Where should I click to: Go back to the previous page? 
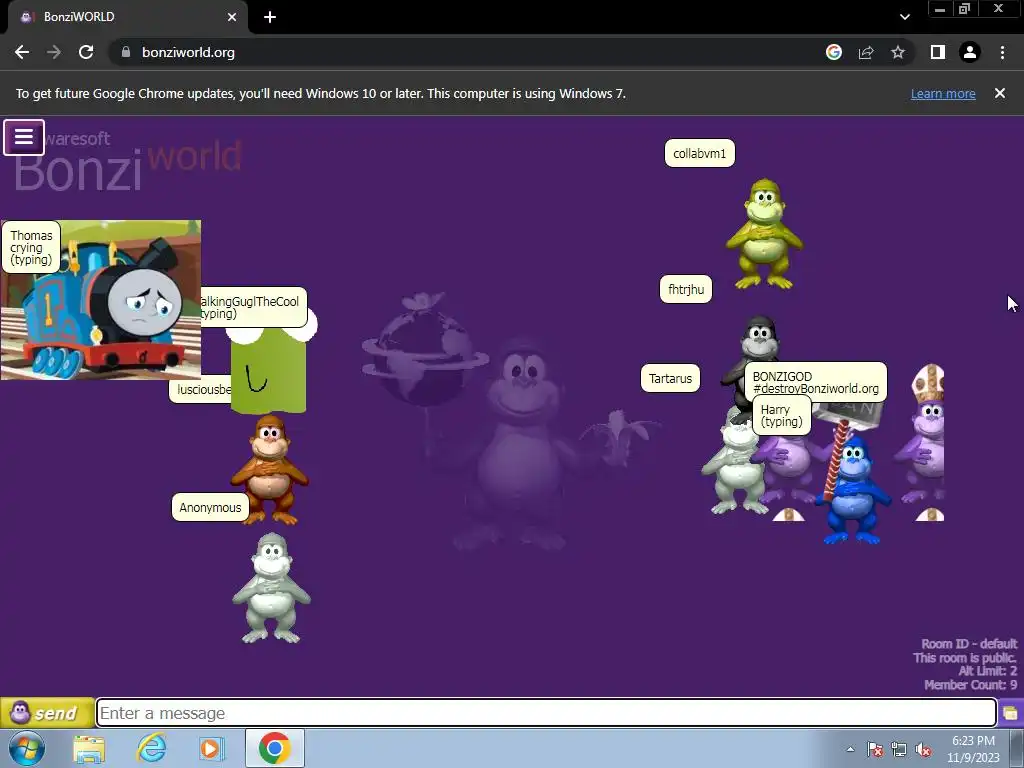[x=22, y=52]
